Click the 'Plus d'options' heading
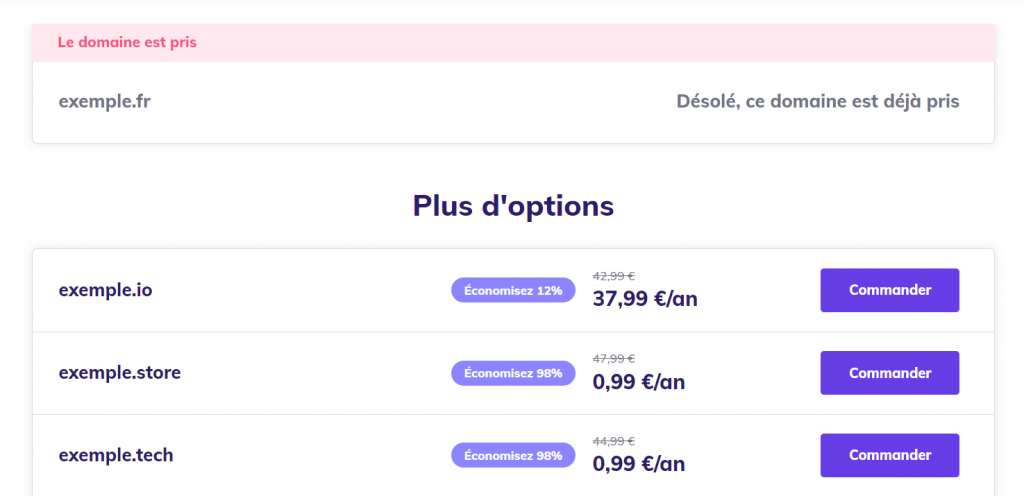Viewport: 1024px width, 496px height. 513,206
